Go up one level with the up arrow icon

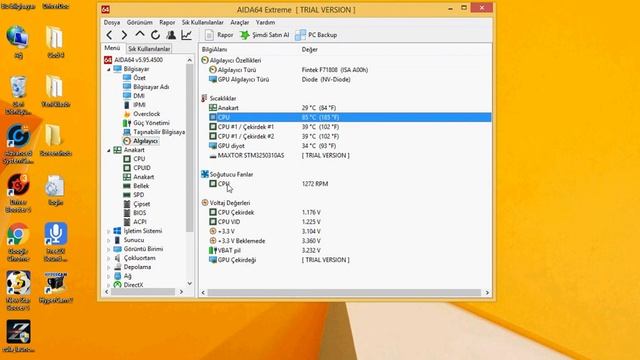(140, 35)
